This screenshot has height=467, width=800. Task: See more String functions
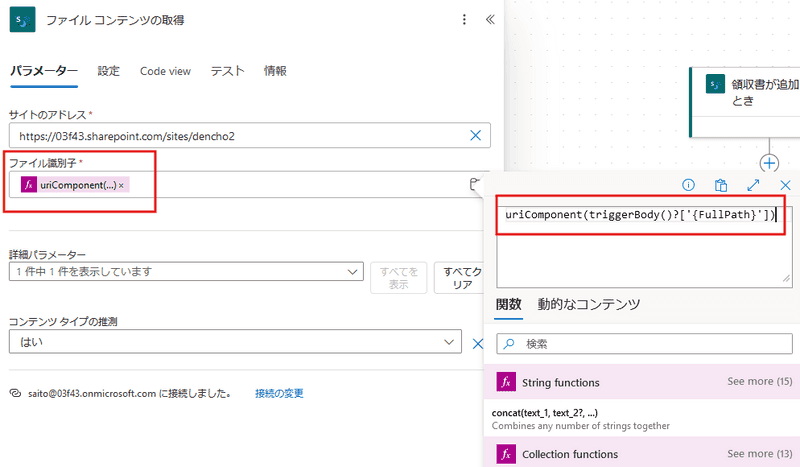pos(759,382)
